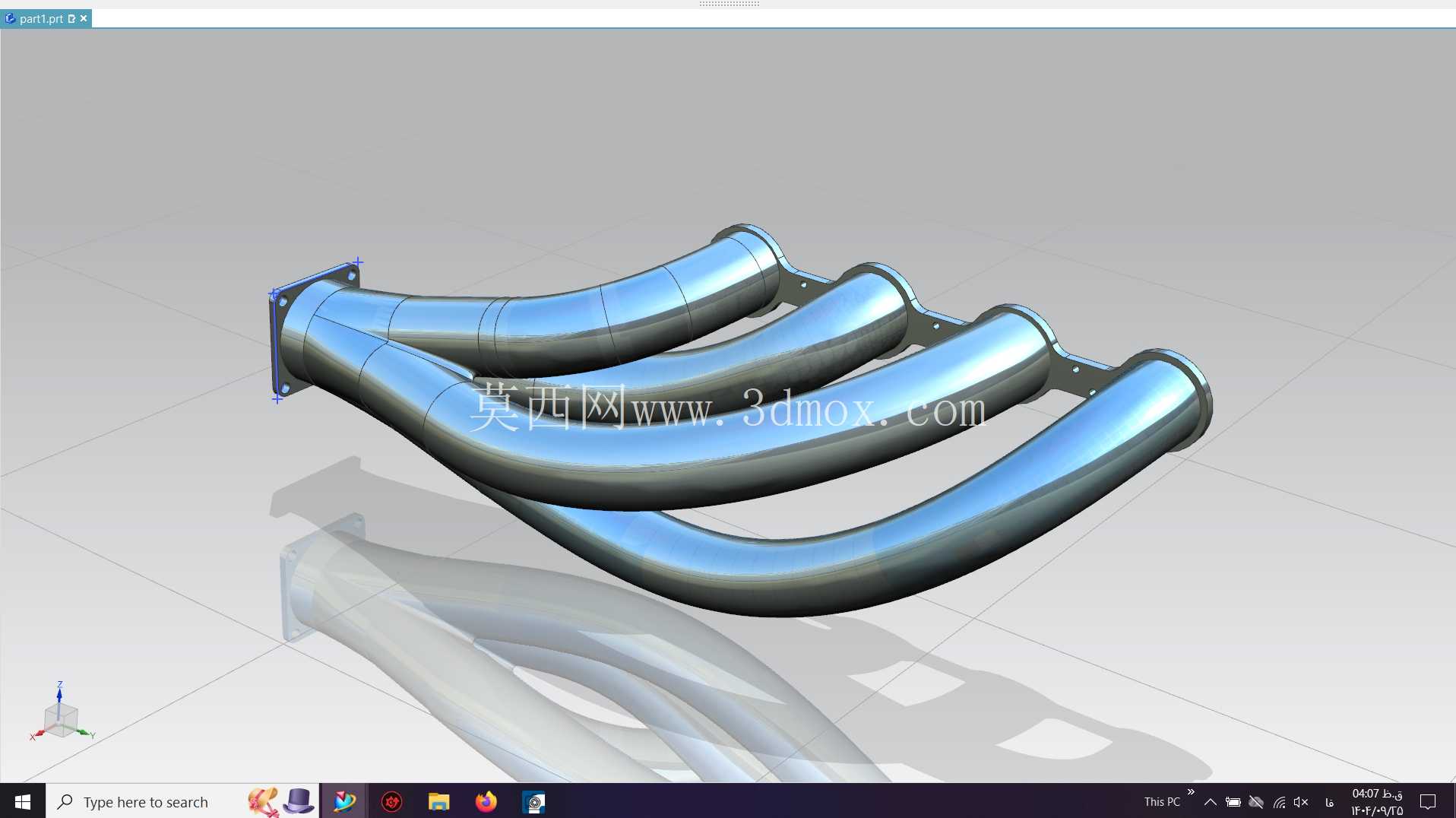Expand the This PC toolbar chevron

1191,792
